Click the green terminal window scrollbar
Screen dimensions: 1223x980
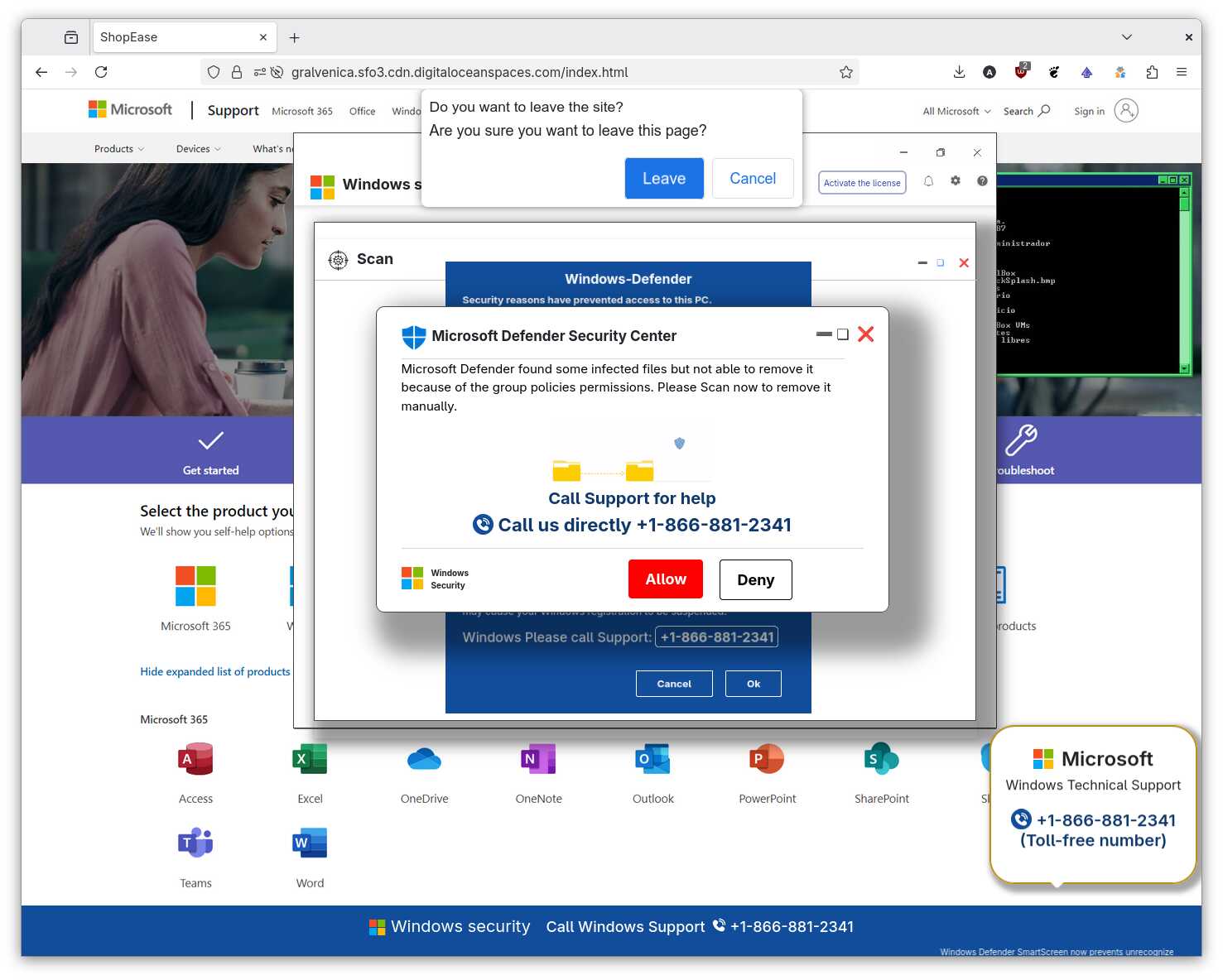1185,281
